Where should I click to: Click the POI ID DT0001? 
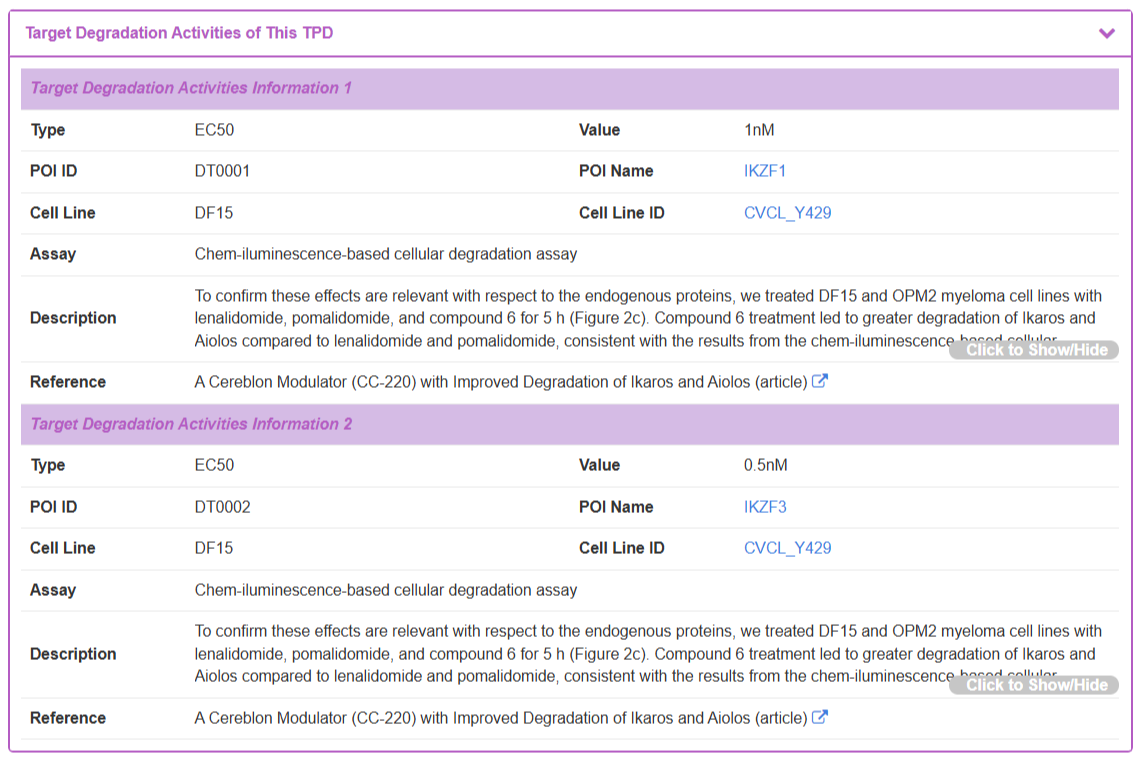(222, 171)
